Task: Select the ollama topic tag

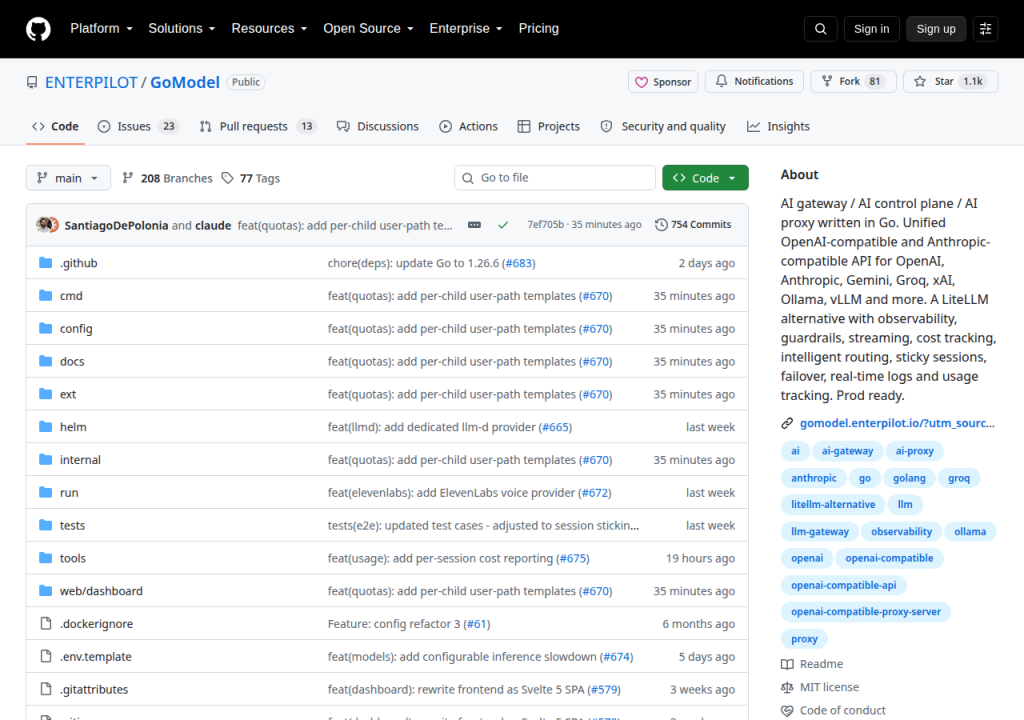Action: [970, 532]
